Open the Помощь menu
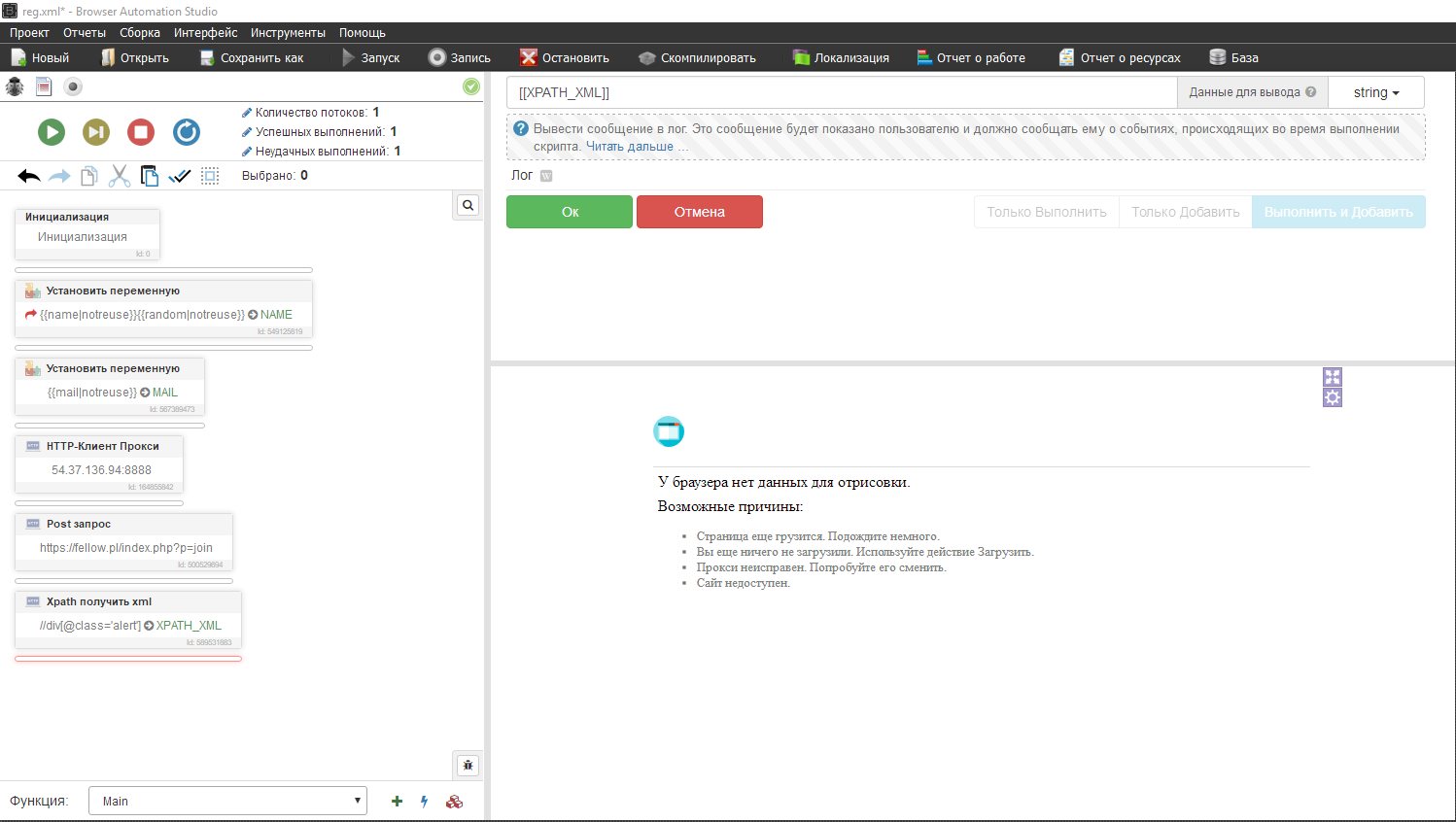Viewport: 1456px width, 822px height. [x=363, y=33]
